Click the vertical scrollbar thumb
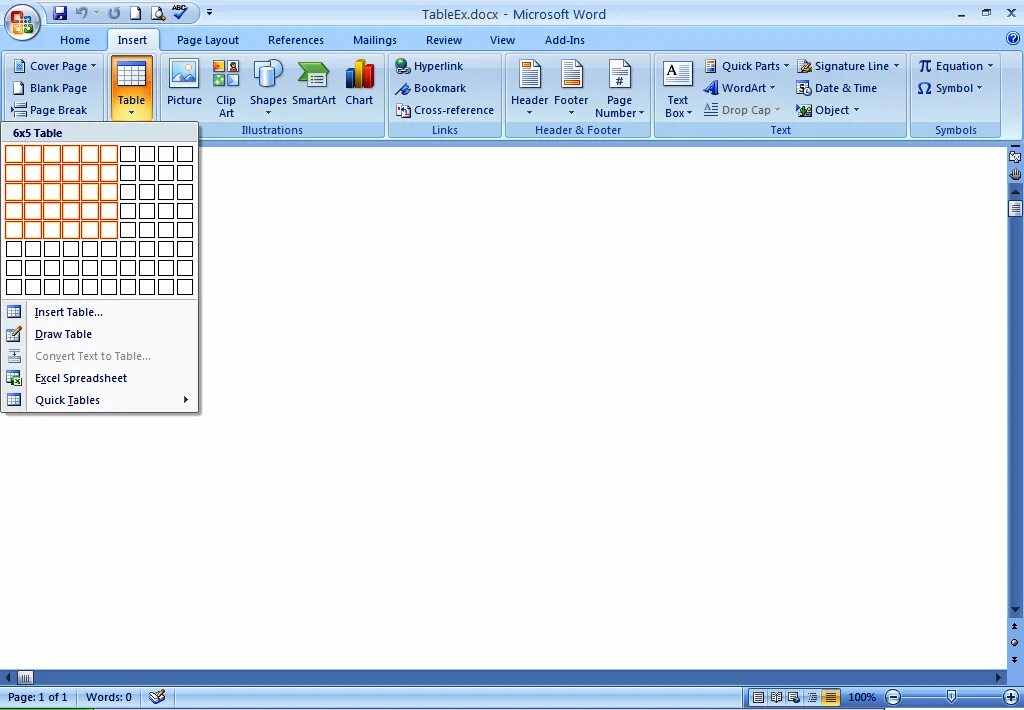 coord(1015,208)
